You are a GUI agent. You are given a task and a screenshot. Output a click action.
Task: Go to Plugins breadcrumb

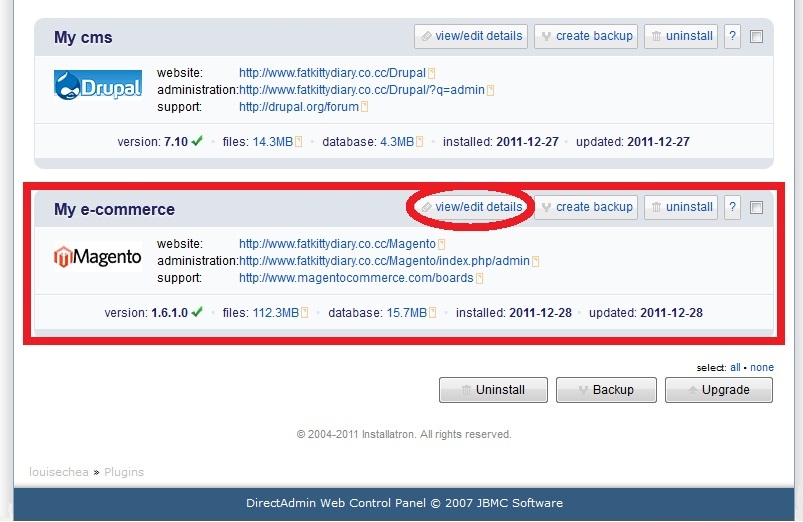point(124,472)
